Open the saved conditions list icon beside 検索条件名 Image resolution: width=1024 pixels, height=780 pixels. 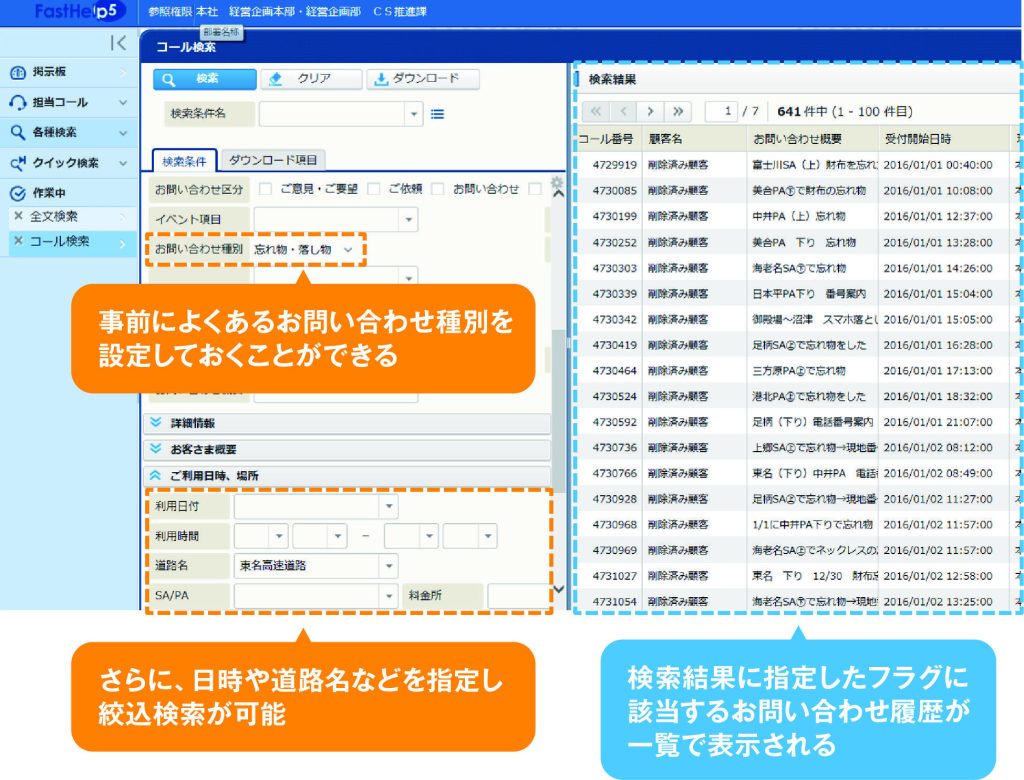[x=437, y=114]
